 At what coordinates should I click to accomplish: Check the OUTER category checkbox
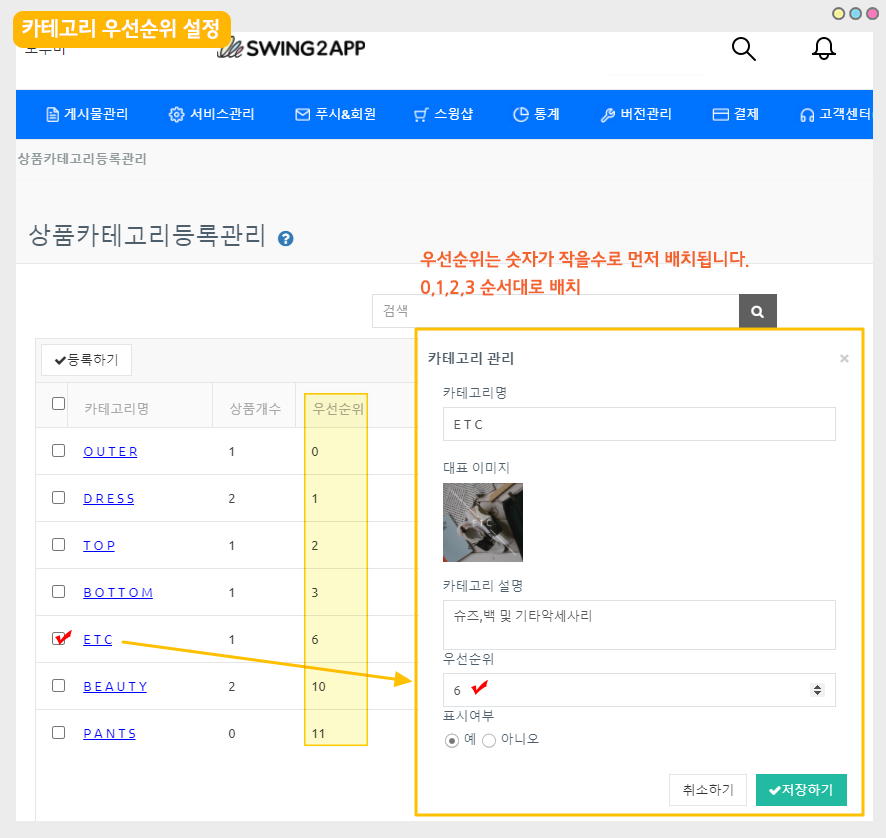point(58,451)
